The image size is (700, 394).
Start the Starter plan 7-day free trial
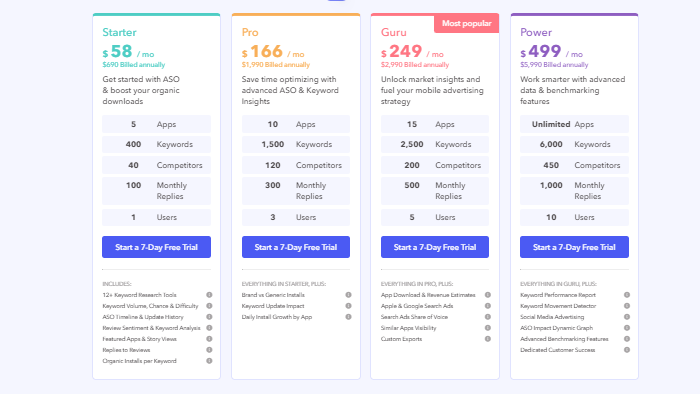(156, 247)
